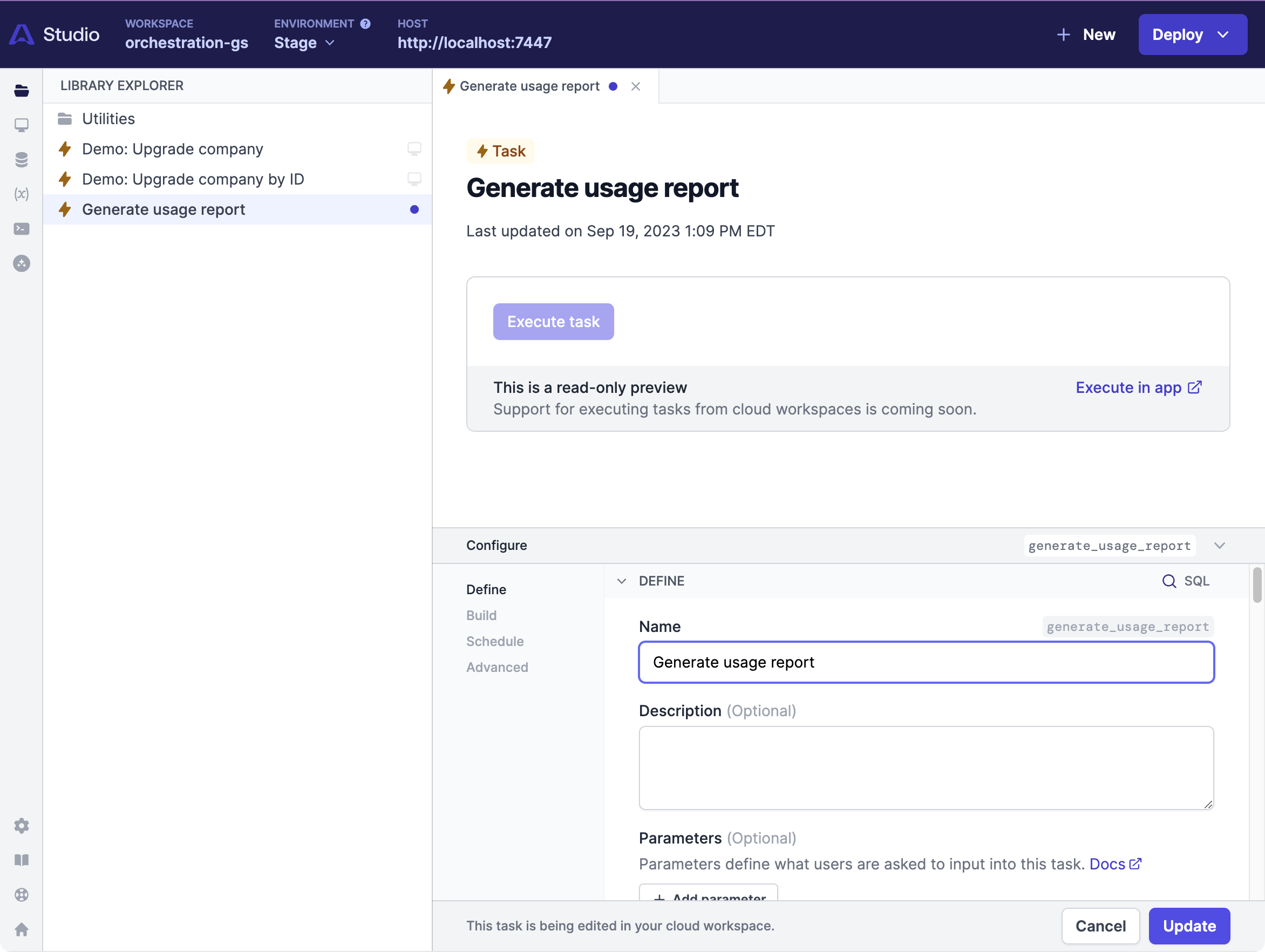Click the SQL search magnifier icon
Viewport: 1265px width, 952px height.
point(1169,581)
